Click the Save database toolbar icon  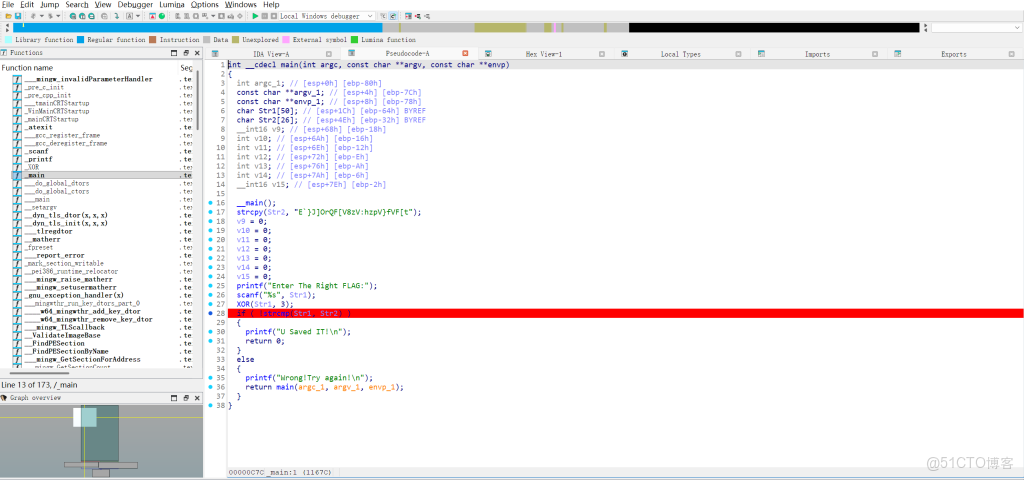(18, 16)
